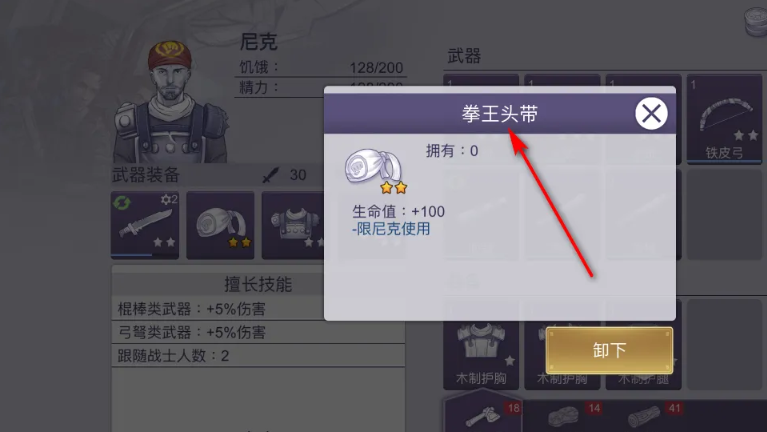The height and width of the screenshot is (432, 767).
Task: Click the 武器 category heading
Action: point(464,56)
